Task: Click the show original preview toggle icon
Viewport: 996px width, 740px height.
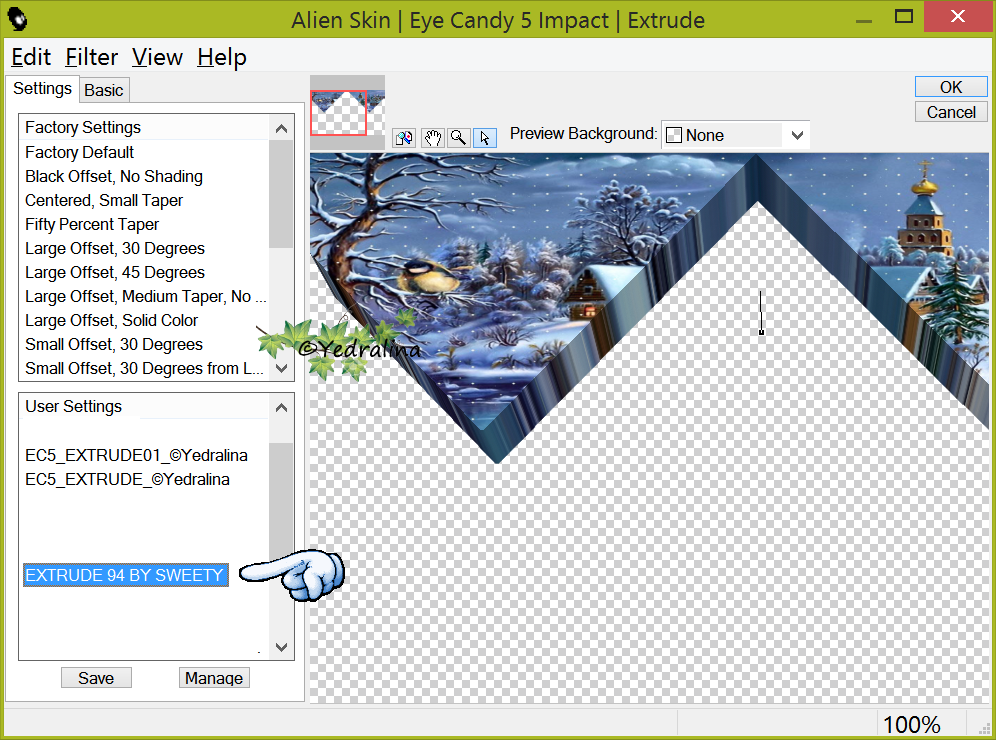Action: [404, 137]
